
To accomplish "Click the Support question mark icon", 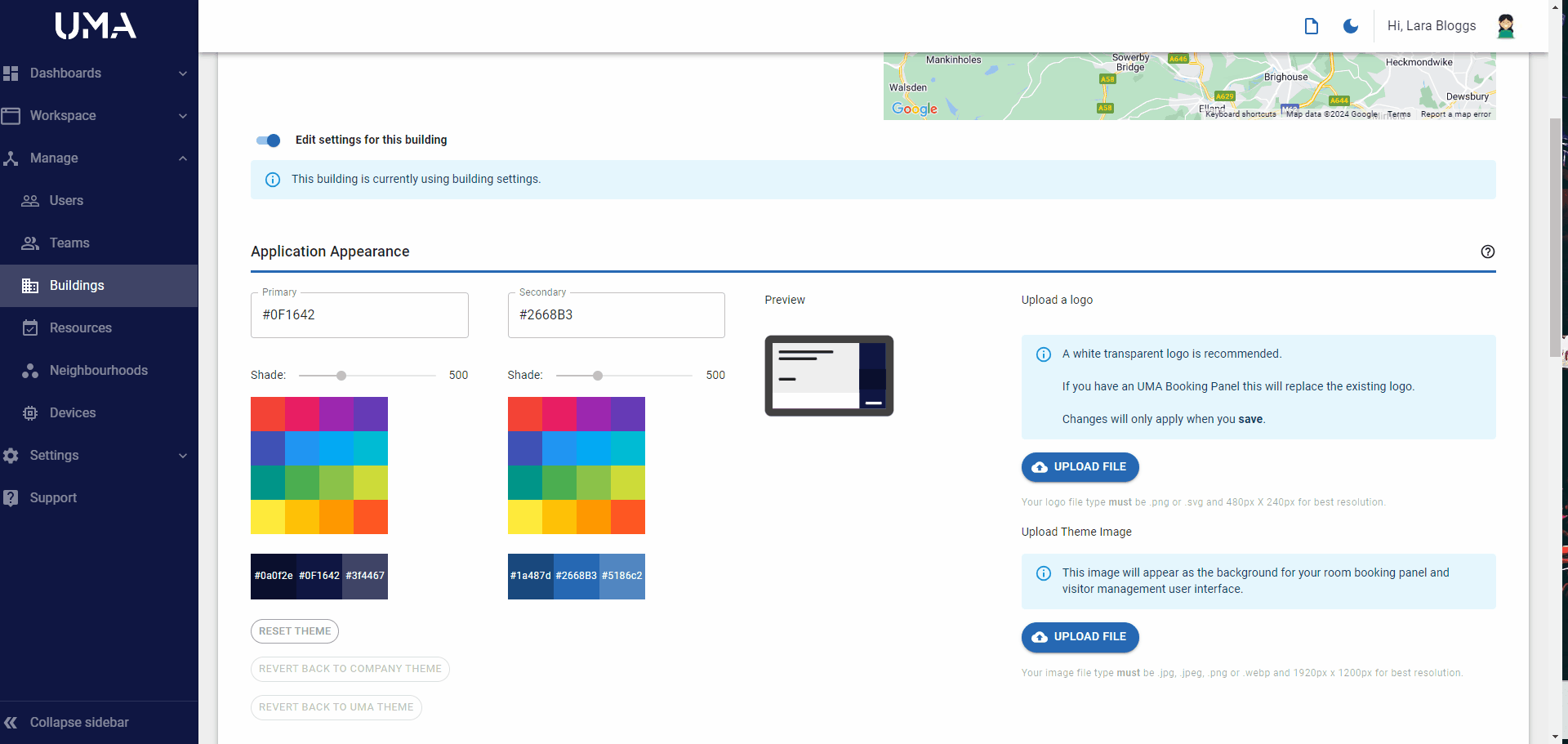I will (x=11, y=497).
